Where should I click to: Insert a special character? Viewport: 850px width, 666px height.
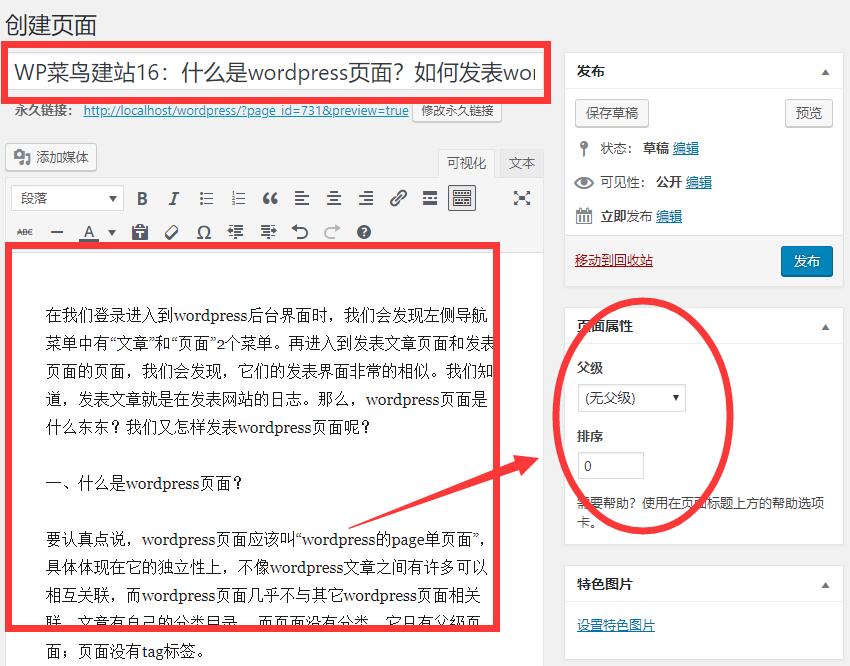pyautogui.click(x=205, y=231)
